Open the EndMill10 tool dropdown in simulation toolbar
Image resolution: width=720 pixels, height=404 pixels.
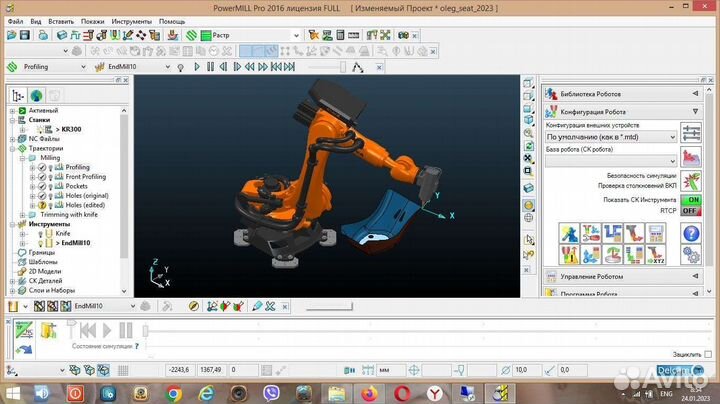tap(168, 67)
